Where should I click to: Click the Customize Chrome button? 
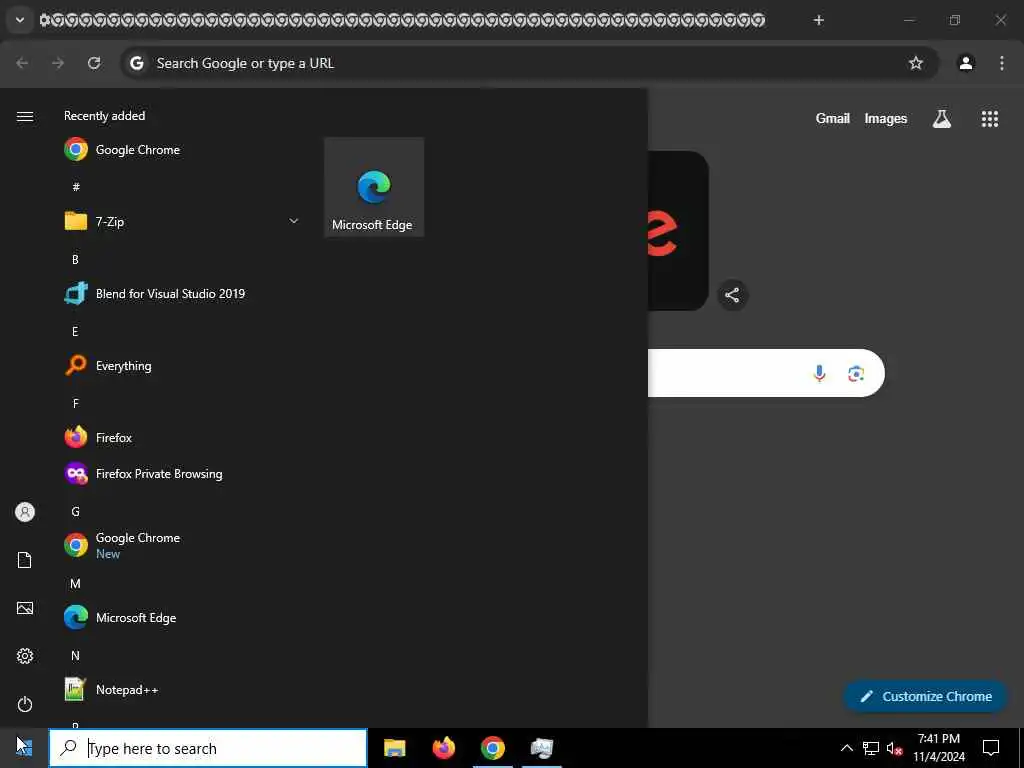tap(925, 696)
